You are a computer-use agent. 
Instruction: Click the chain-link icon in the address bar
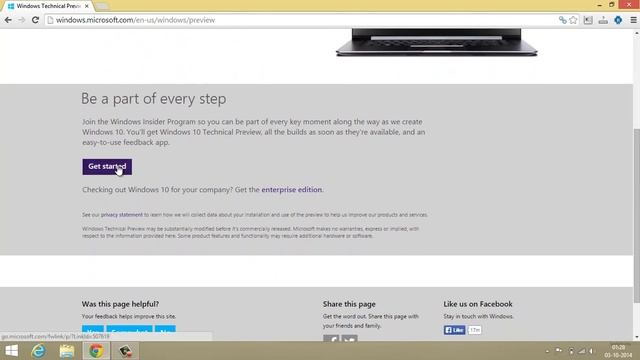tap(562, 20)
